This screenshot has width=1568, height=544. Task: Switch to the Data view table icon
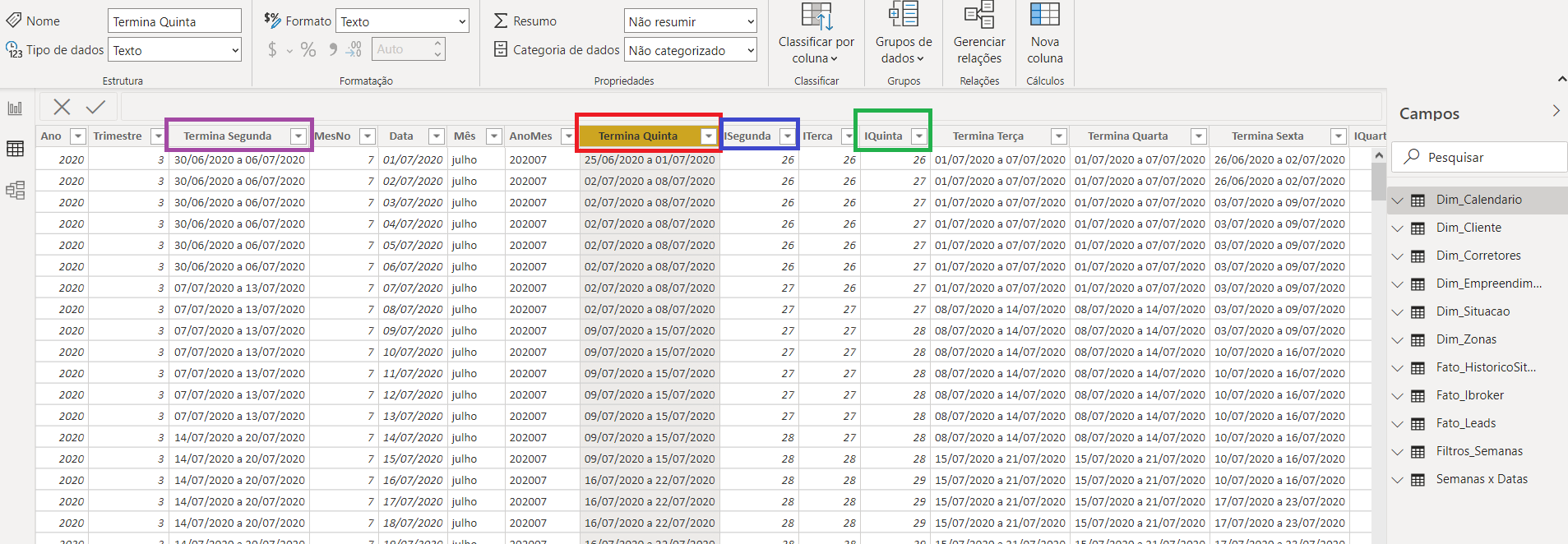click(x=15, y=149)
